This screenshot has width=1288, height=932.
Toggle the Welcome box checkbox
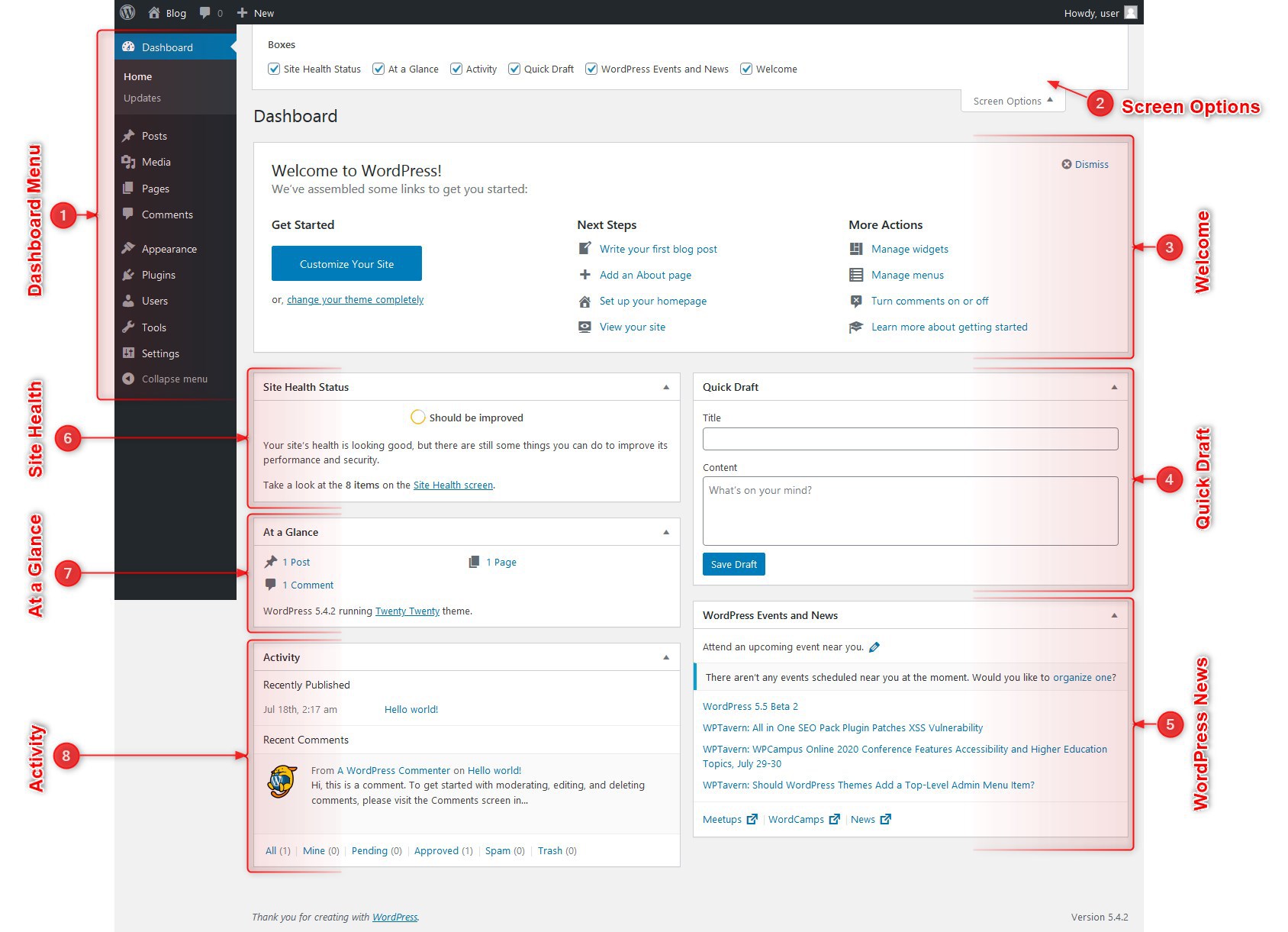click(x=746, y=69)
